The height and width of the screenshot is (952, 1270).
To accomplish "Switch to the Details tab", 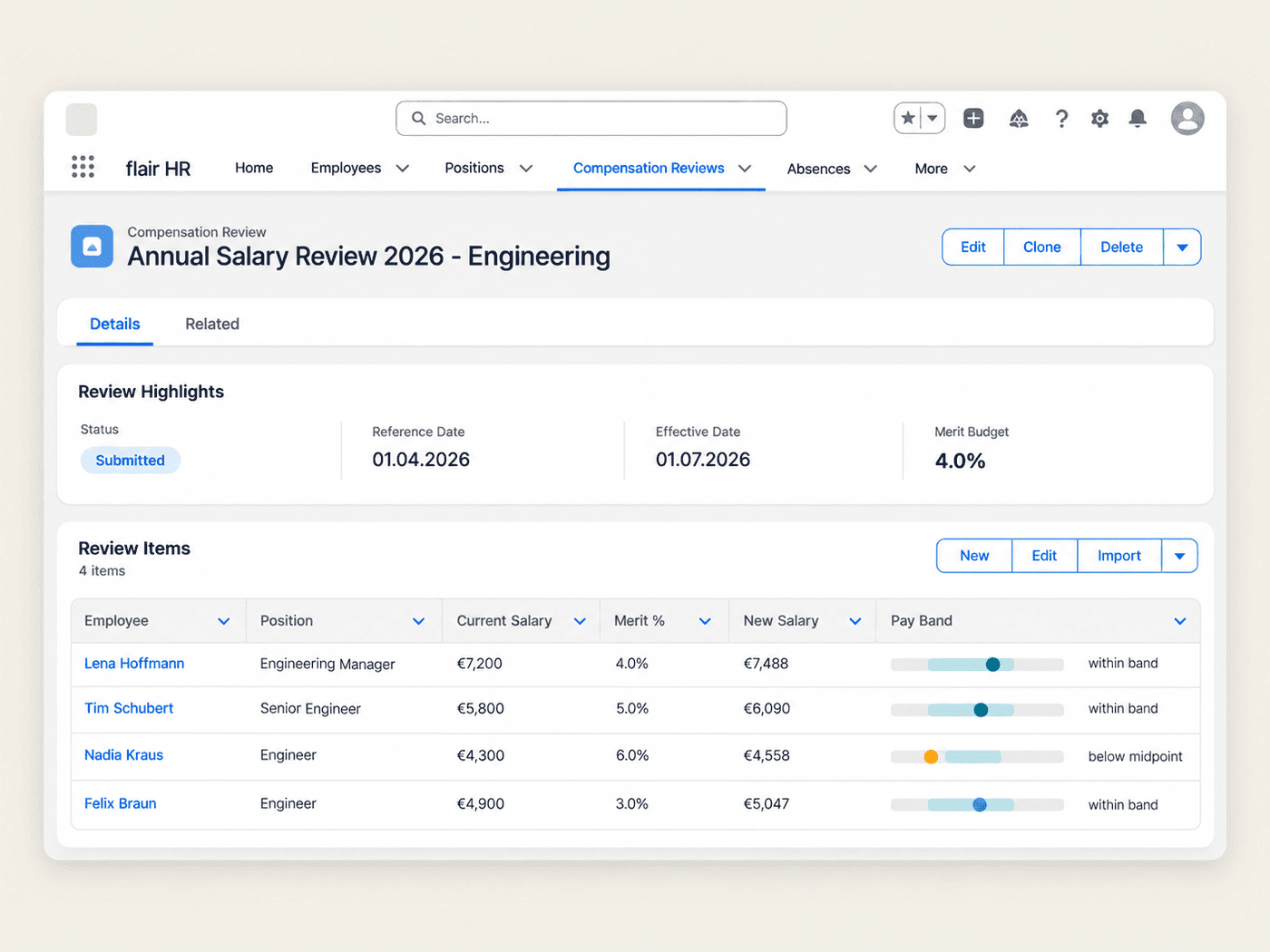I will [115, 324].
